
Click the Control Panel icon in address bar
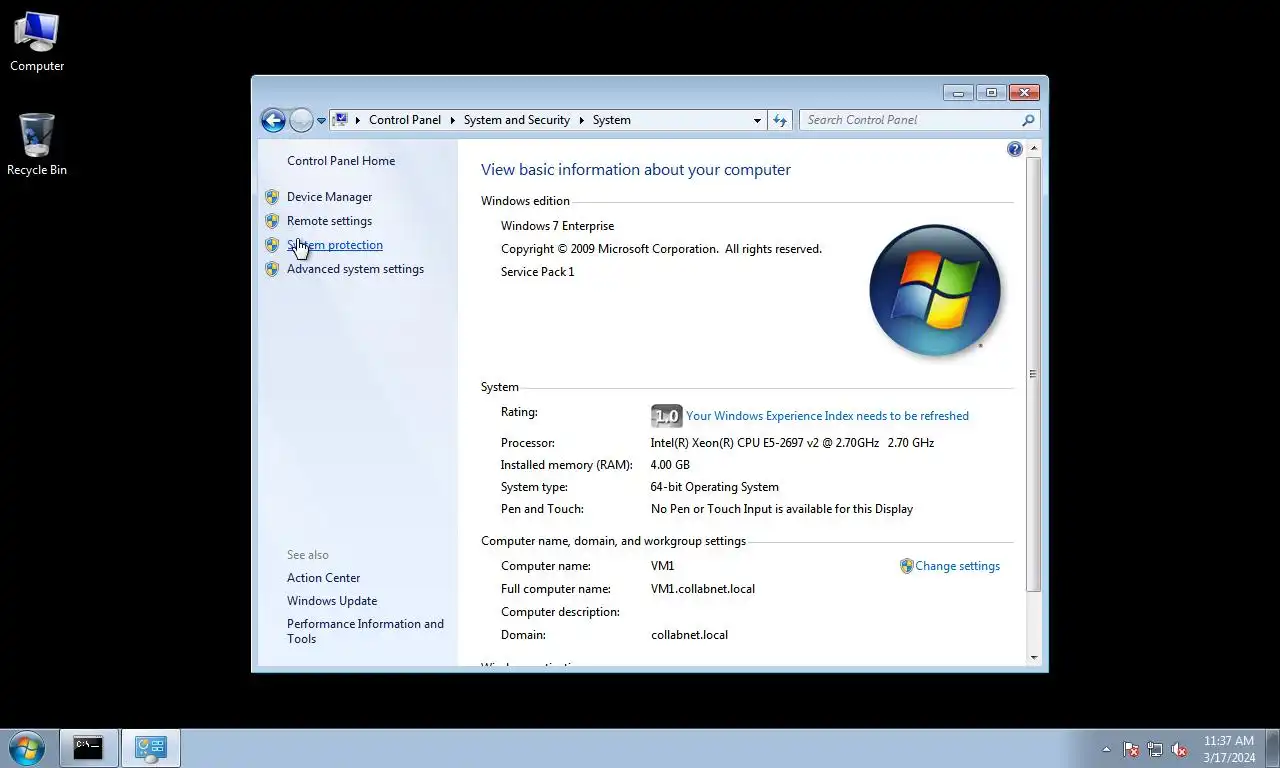340,120
